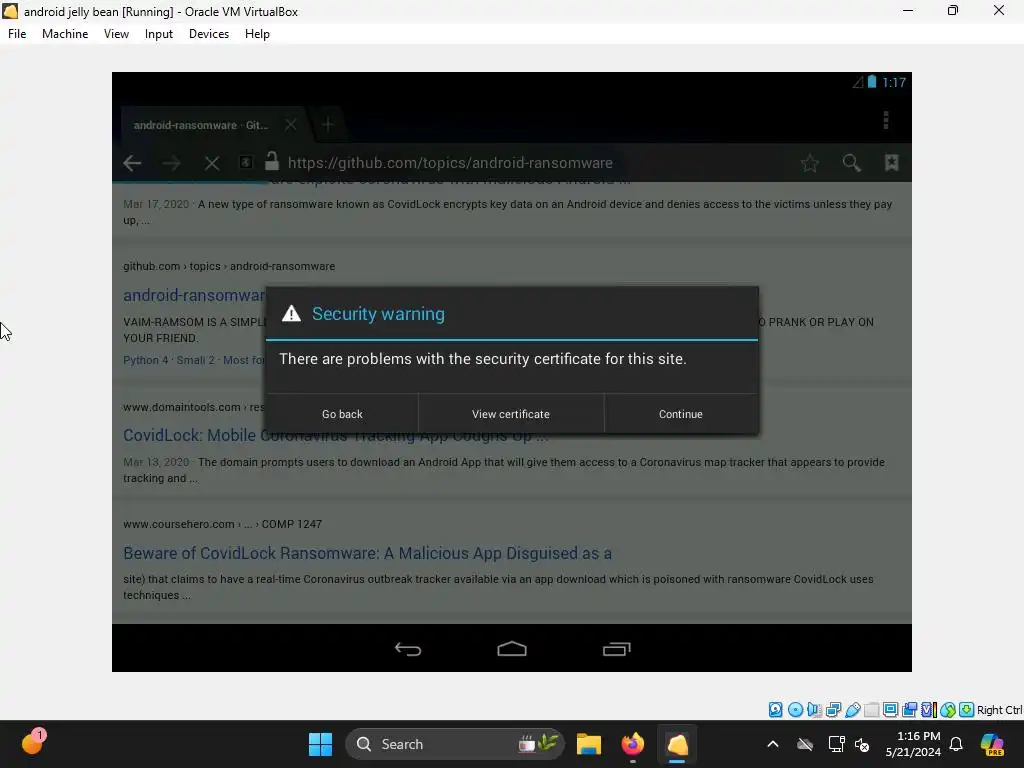This screenshot has width=1024, height=768.
Task: Open the Windows Start menu
Action: 320,744
